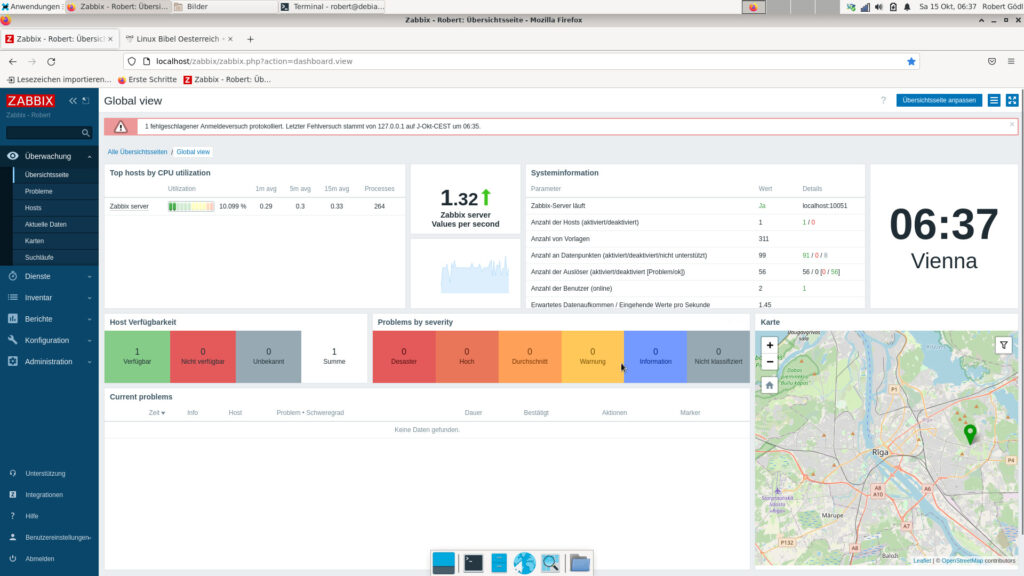Open Probleme in the sidebar
Image resolution: width=1024 pixels, height=576 pixels.
(39, 191)
